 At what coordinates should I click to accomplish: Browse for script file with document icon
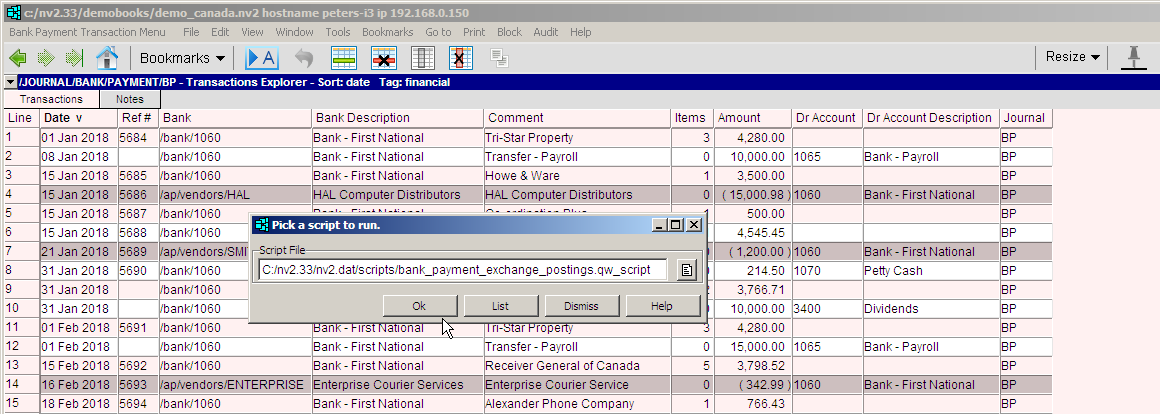pyautogui.click(x=686, y=269)
